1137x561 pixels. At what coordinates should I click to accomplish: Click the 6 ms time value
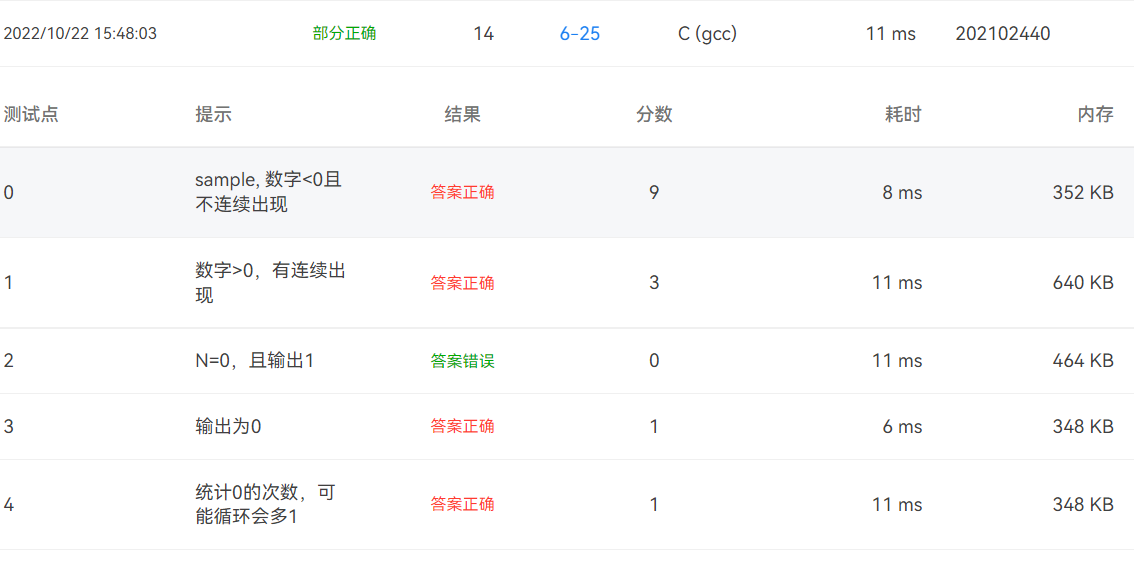902,427
